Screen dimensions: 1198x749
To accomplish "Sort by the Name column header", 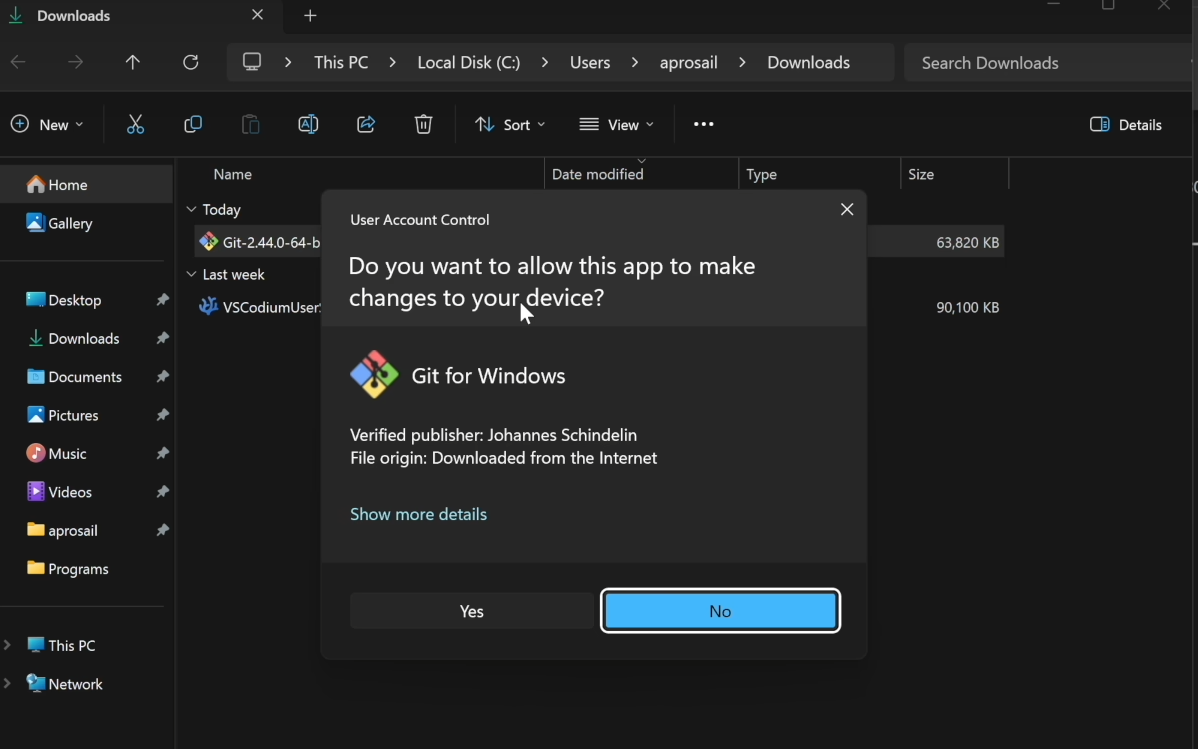I will (x=232, y=174).
